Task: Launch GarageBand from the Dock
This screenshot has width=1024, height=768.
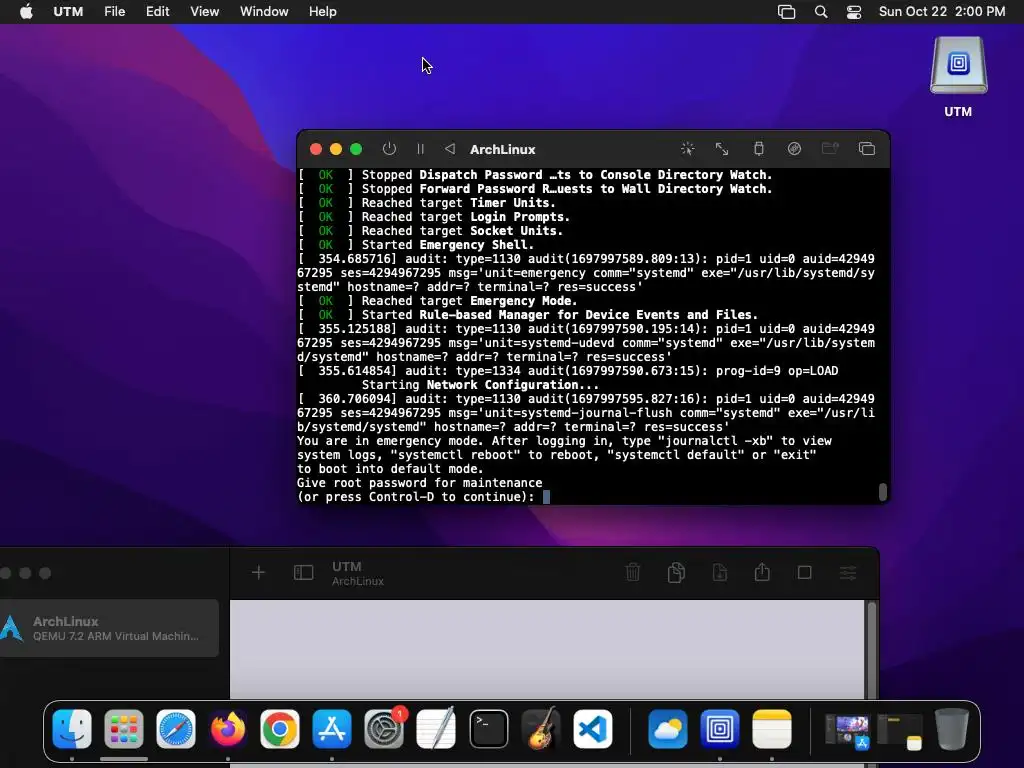Action: [x=541, y=729]
